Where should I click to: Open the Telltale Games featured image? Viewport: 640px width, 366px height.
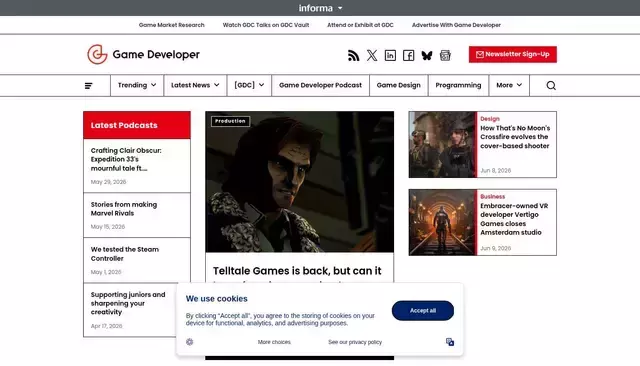point(300,182)
